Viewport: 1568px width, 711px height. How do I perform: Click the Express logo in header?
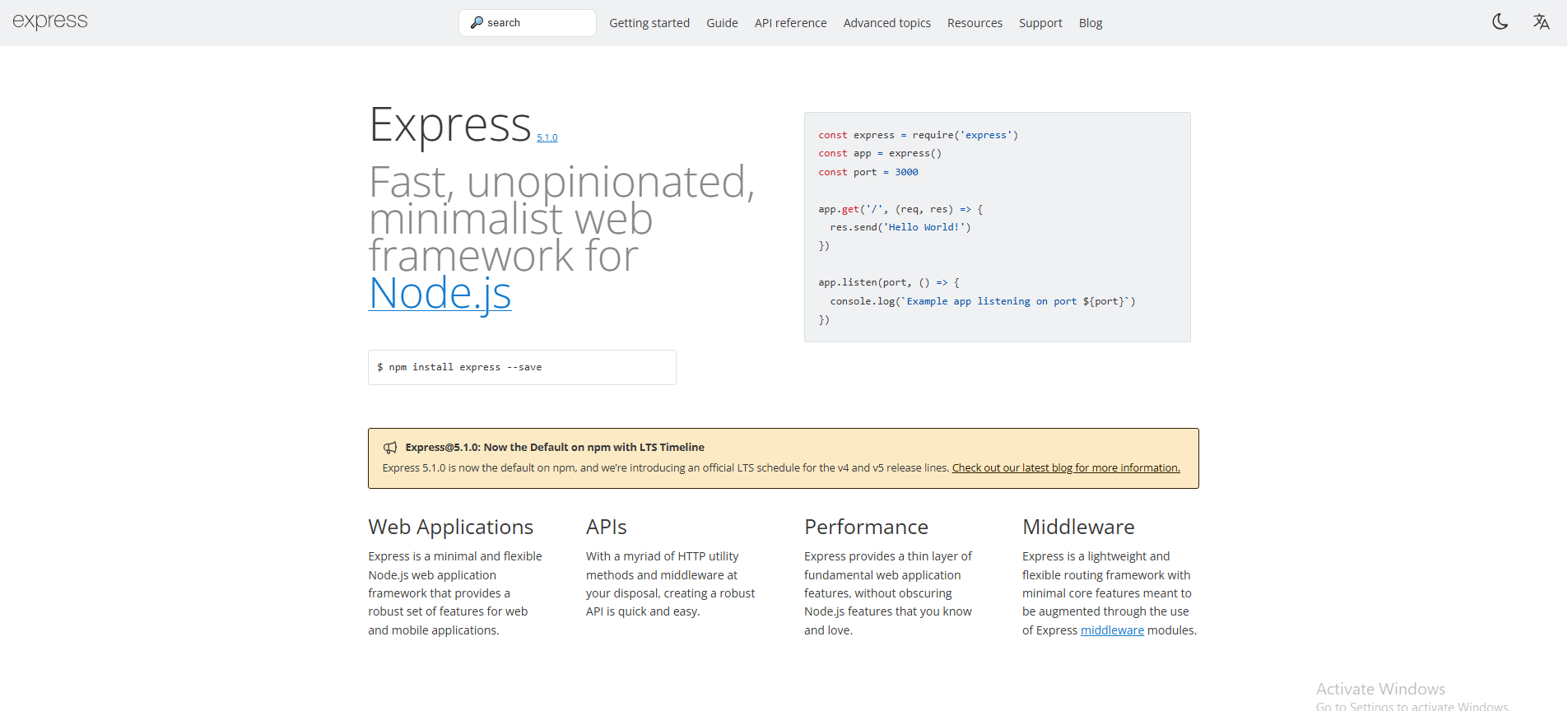pyautogui.click(x=50, y=21)
